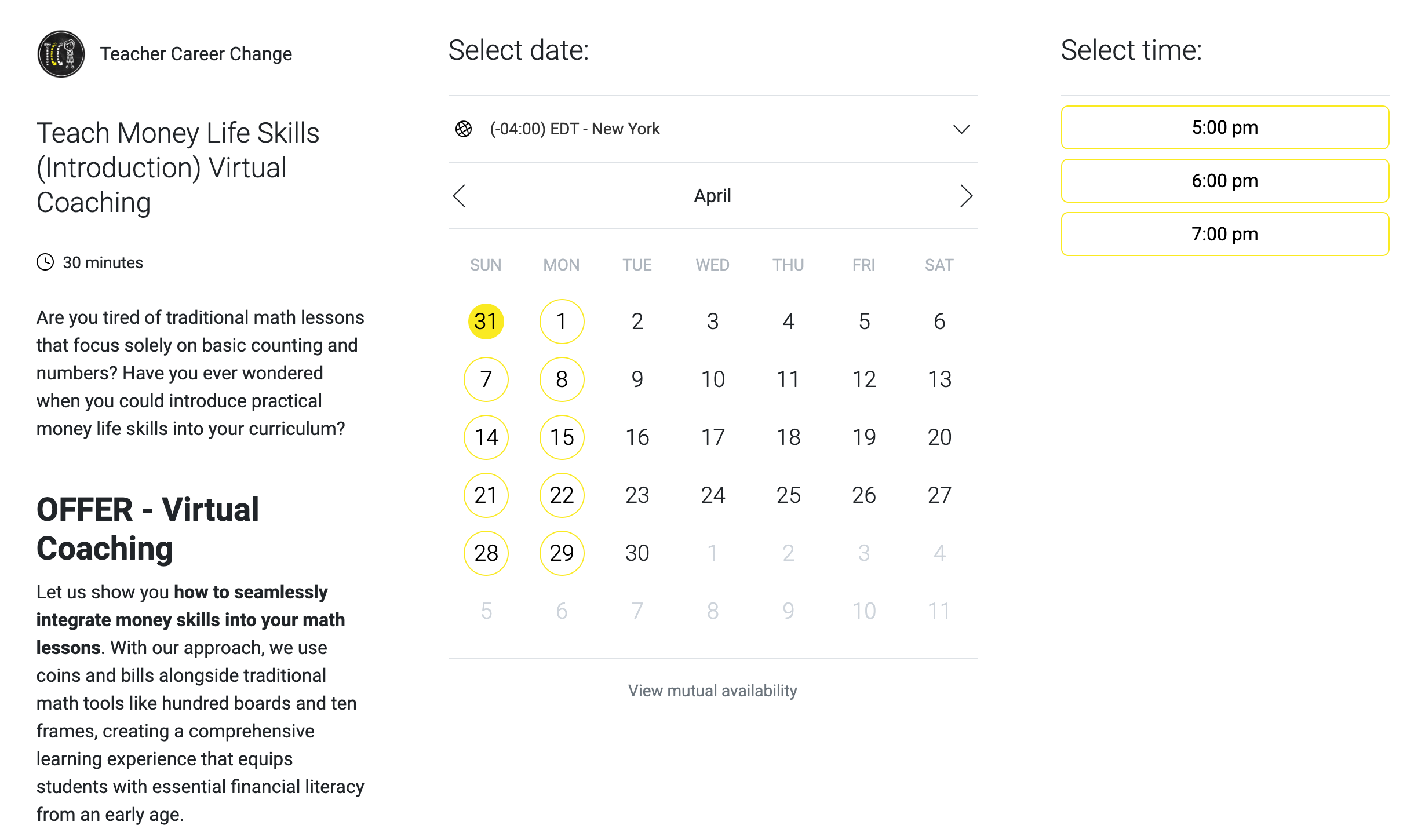Choose Monday April 29 date
This screenshot has height=840, width=1425.
[x=562, y=553]
